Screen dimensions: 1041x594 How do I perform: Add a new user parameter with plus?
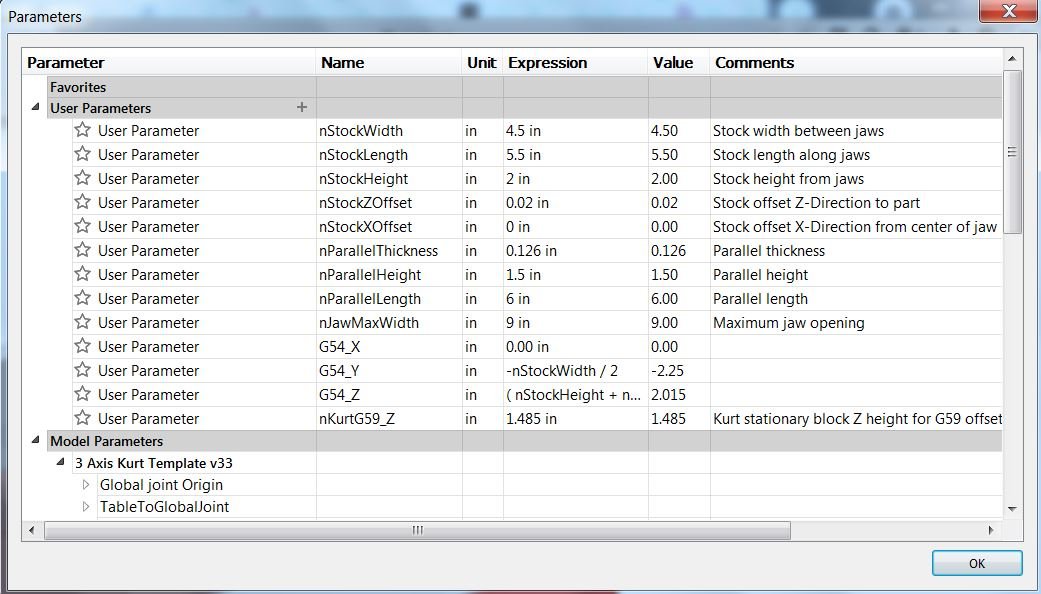tap(301, 107)
